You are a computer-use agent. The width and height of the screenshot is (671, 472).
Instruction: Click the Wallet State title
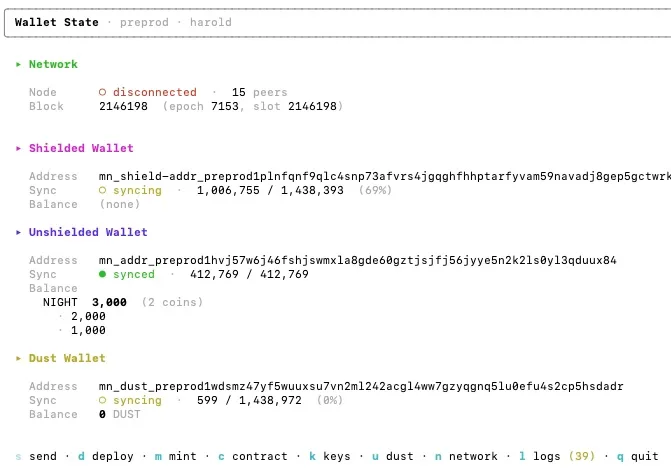click(x=56, y=22)
